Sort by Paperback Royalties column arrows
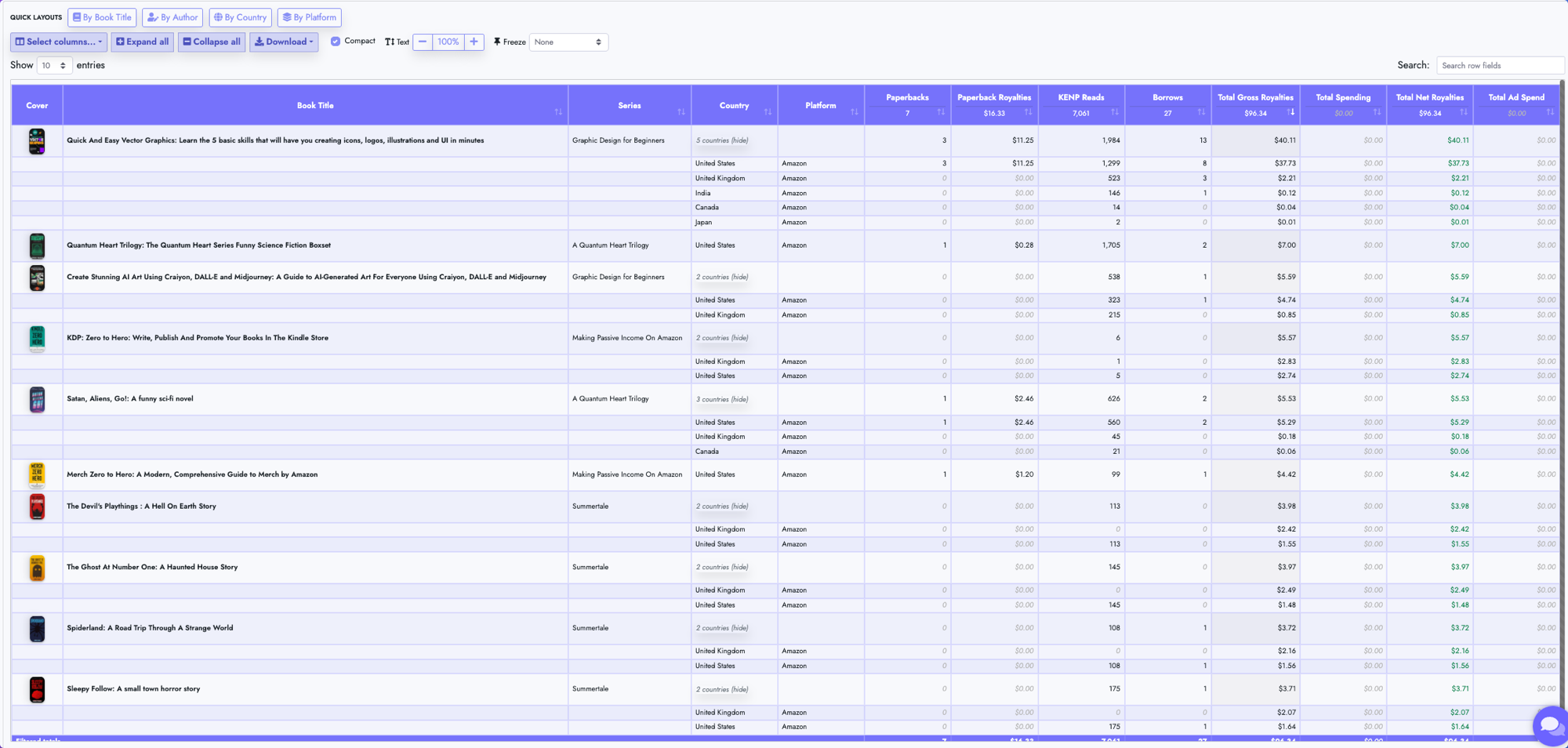The height and width of the screenshot is (748, 1568). point(1028,112)
